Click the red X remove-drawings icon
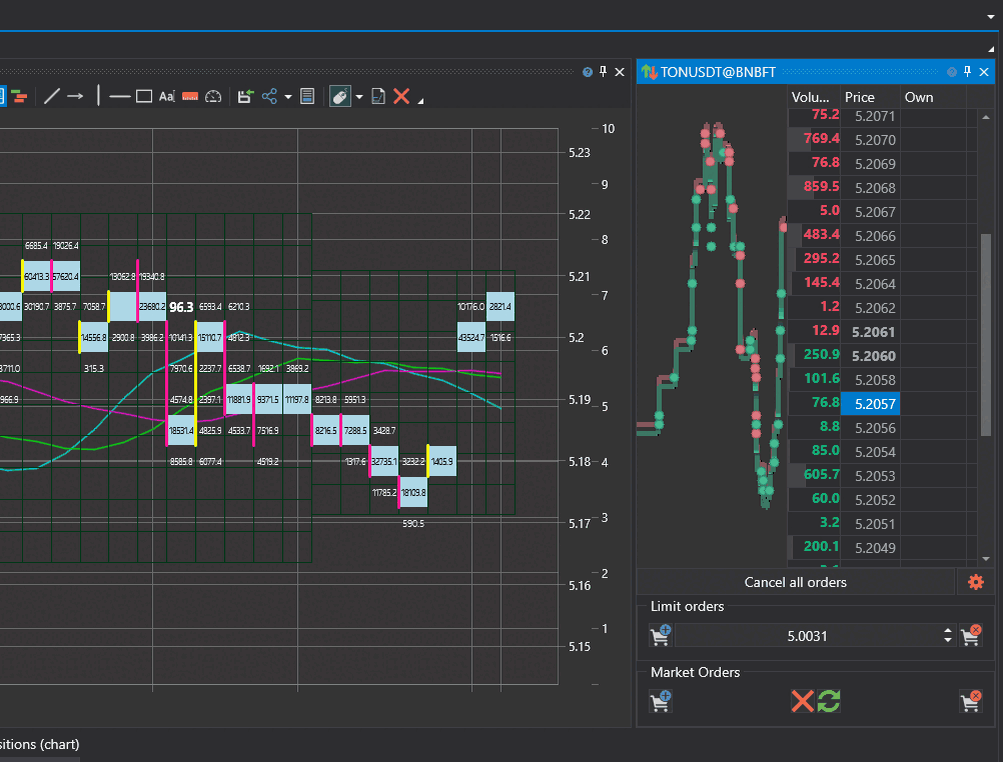The width and height of the screenshot is (1003, 762). click(x=401, y=95)
